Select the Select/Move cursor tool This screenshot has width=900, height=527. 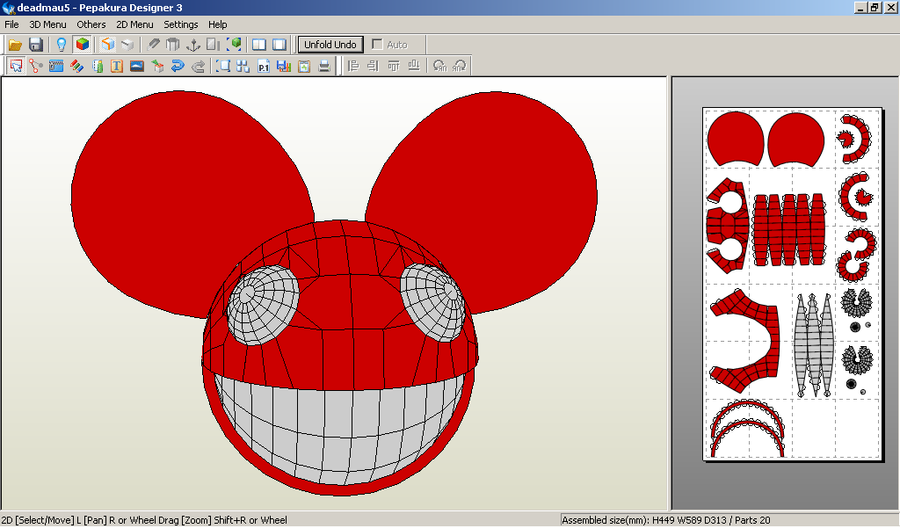click(15, 66)
